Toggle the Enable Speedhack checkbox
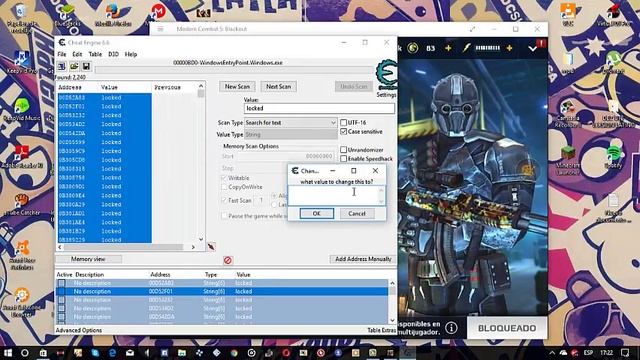The image size is (640, 360). [343, 158]
